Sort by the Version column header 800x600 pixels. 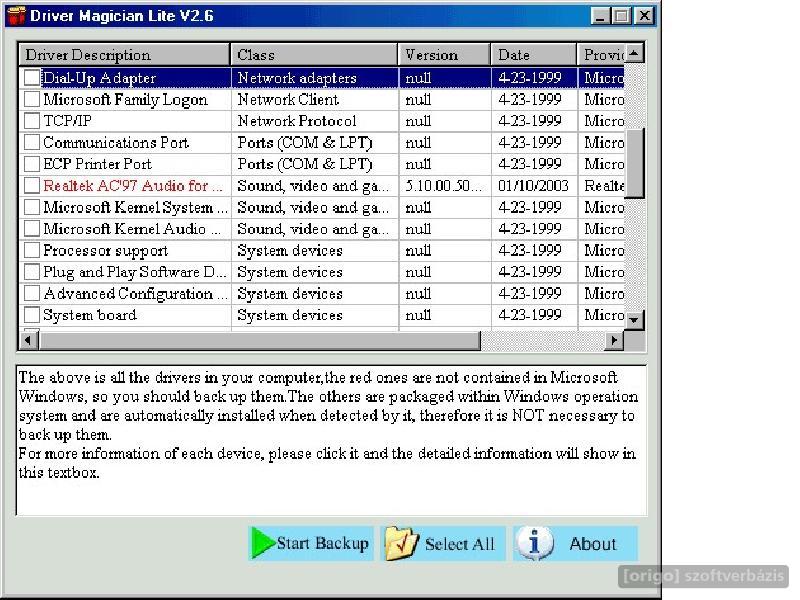pos(444,55)
